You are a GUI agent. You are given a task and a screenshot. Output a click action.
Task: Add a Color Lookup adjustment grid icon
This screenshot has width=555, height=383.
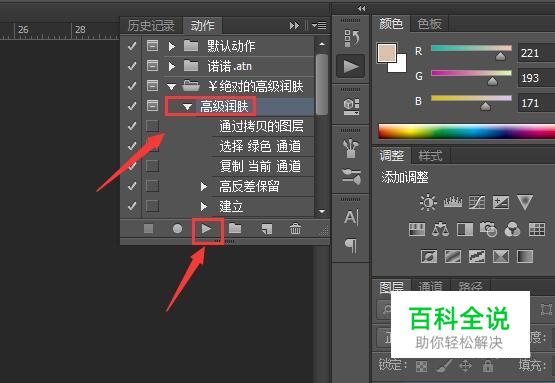537,229
